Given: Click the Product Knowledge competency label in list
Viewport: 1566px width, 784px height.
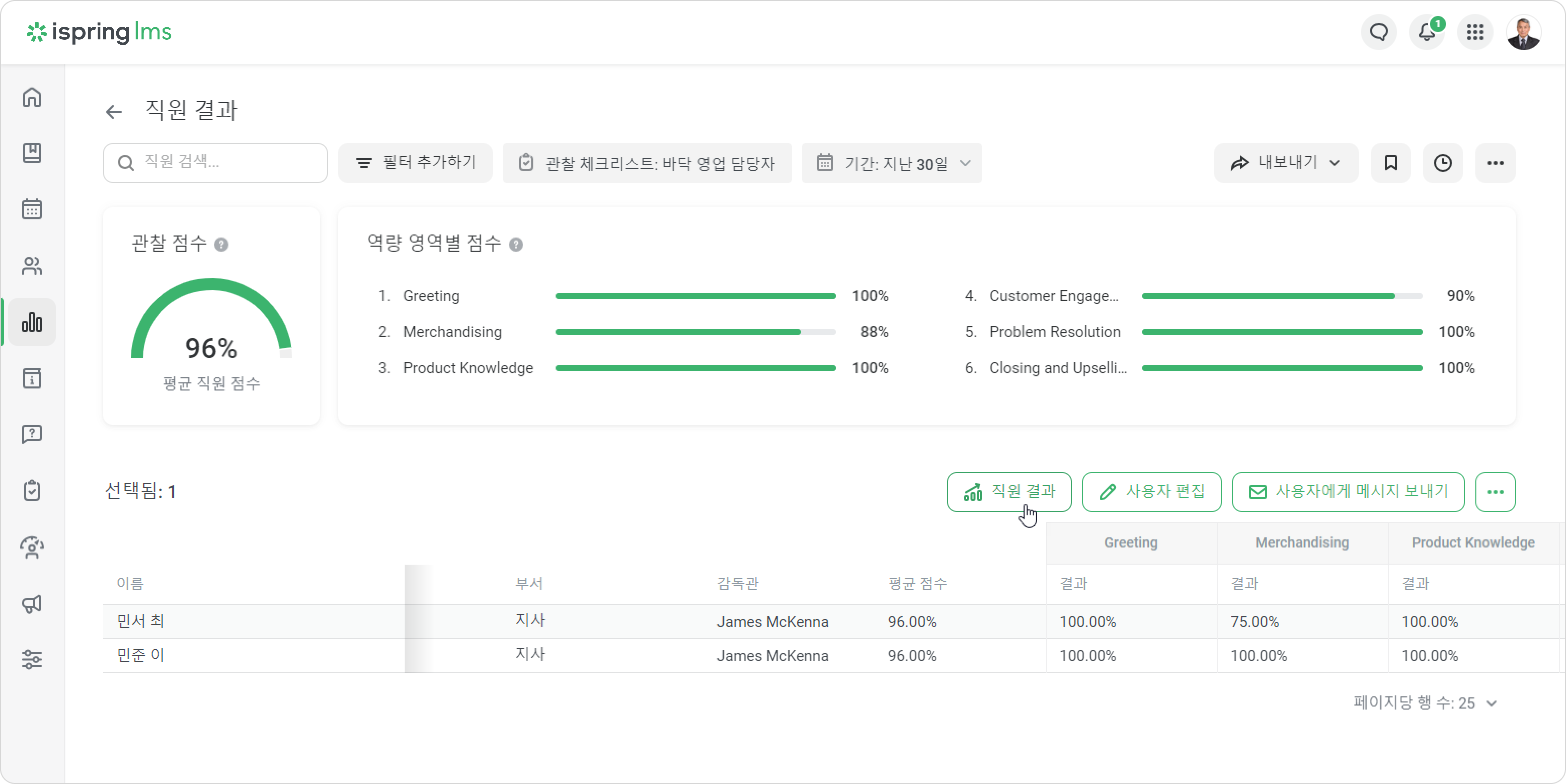Looking at the screenshot, I should [468, 368].
